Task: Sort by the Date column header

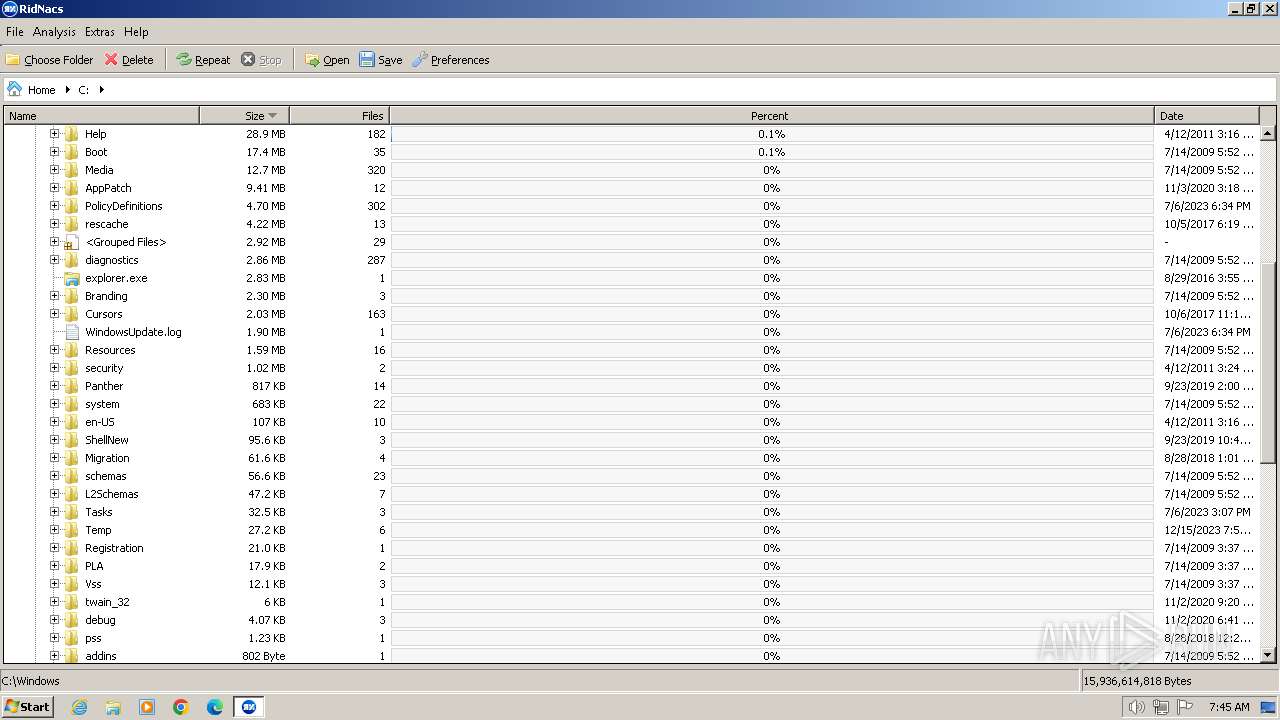Action: tap(1207, 116)
